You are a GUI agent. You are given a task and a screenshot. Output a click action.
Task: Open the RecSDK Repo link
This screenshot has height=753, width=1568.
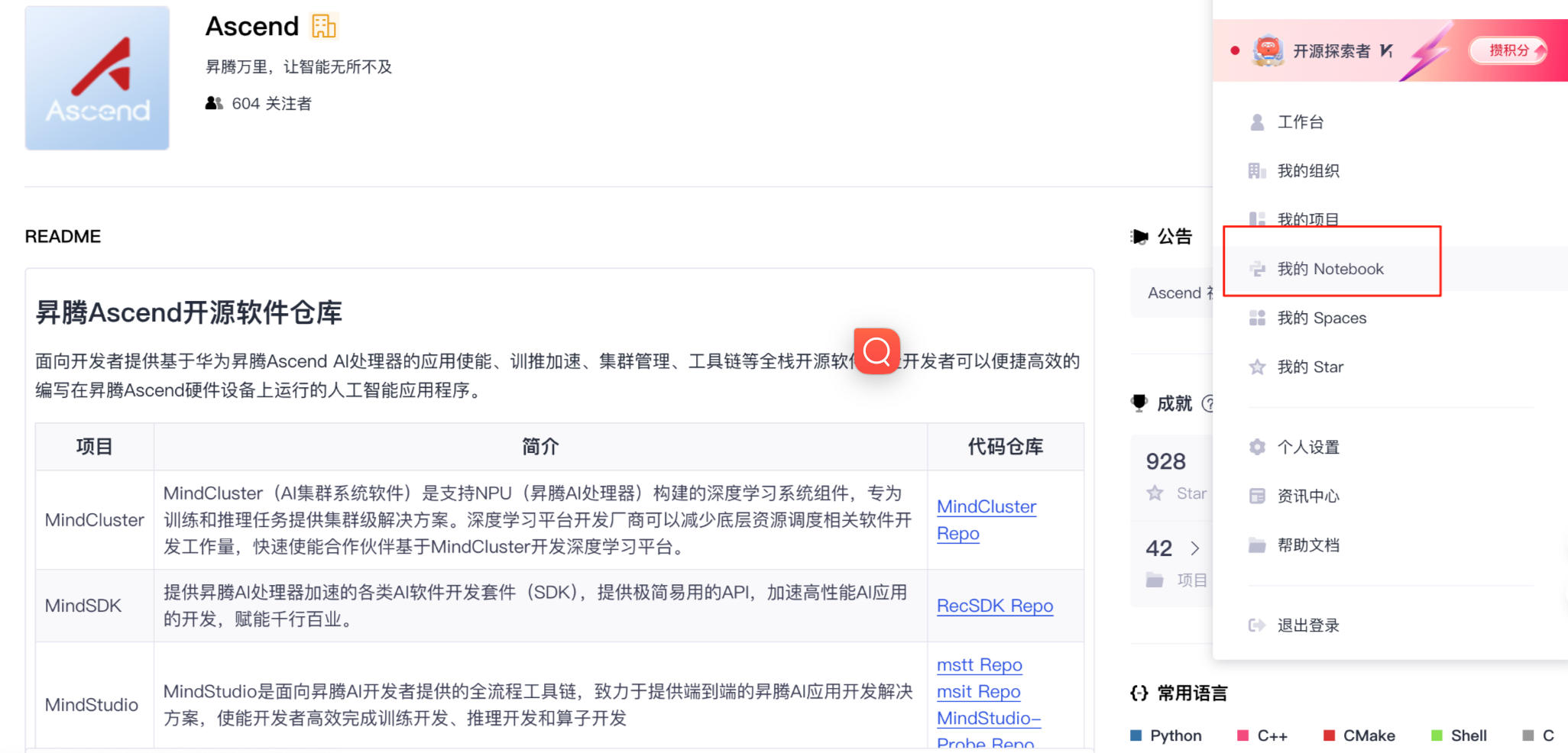pyautogui.click(x=995, y=606)
